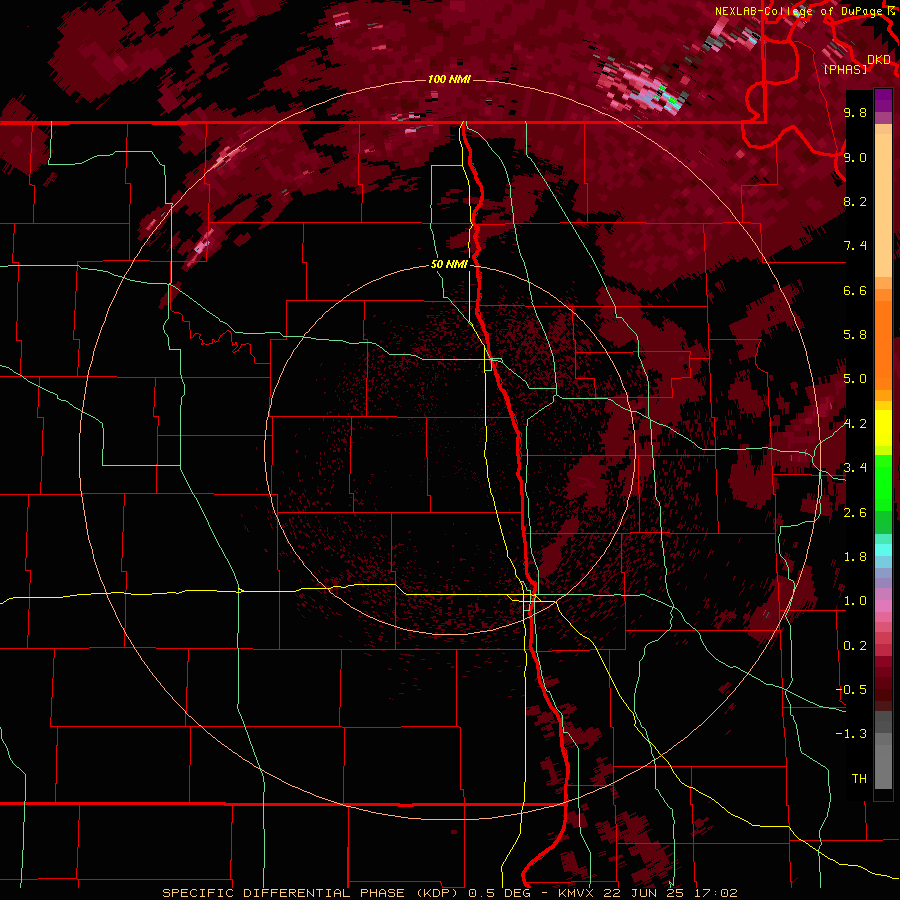
Task: Click the 6.6 scale value
Action: click(x=855, y=290)
